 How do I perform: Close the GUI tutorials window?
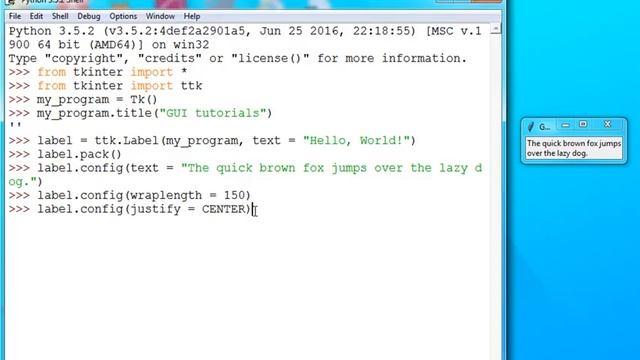coord(607,124)
